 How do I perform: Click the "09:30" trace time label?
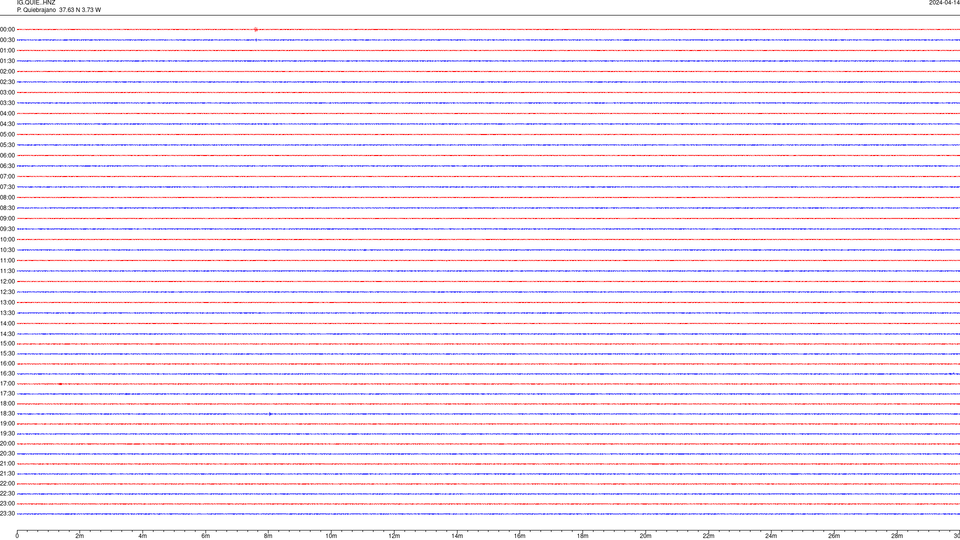[7, 229]
